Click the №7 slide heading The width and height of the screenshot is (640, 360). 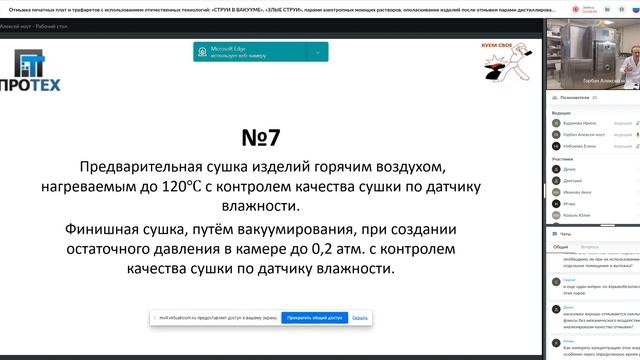pyautogui.click(x=260, y=138)
